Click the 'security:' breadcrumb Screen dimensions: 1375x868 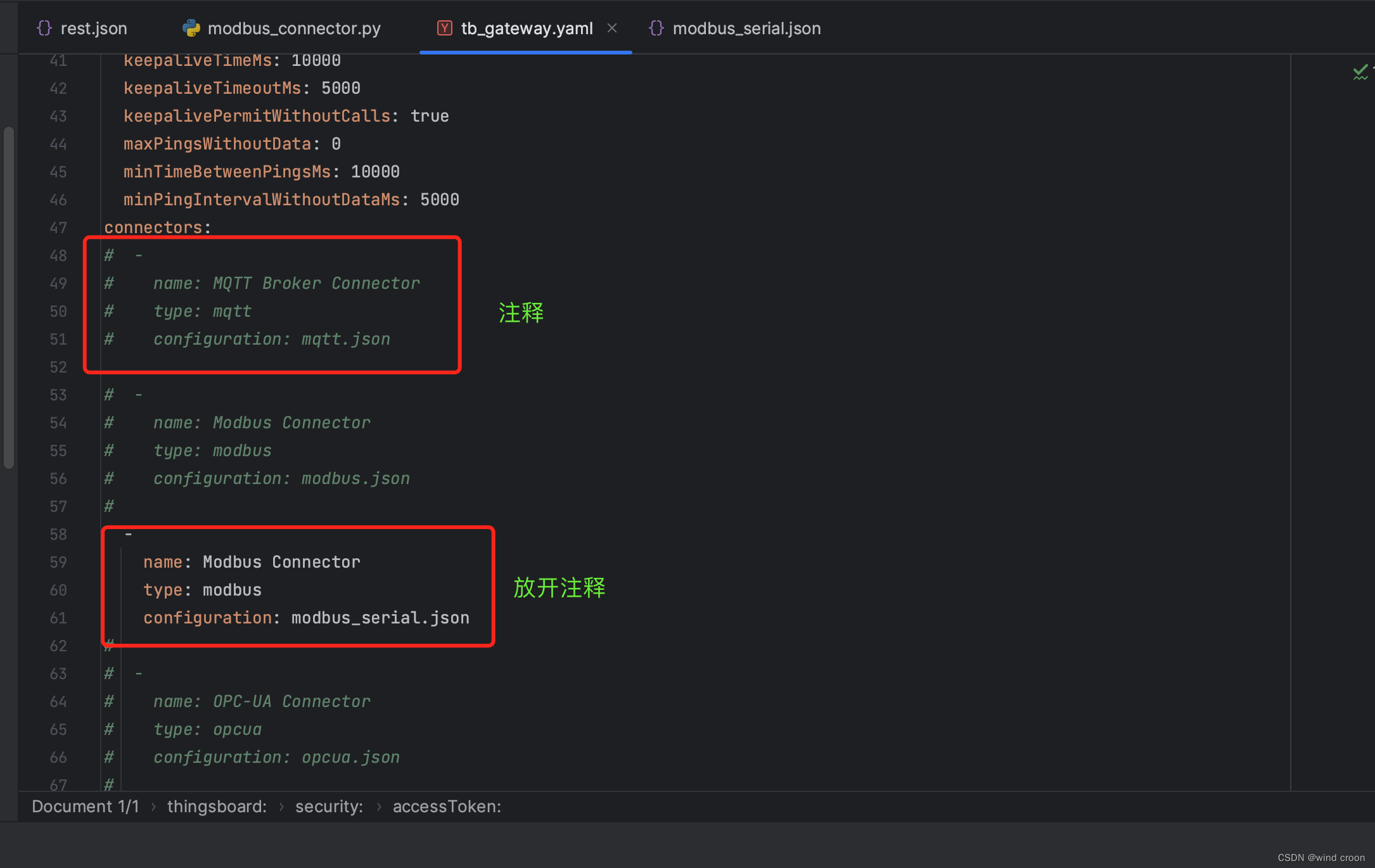coord(329,807)
